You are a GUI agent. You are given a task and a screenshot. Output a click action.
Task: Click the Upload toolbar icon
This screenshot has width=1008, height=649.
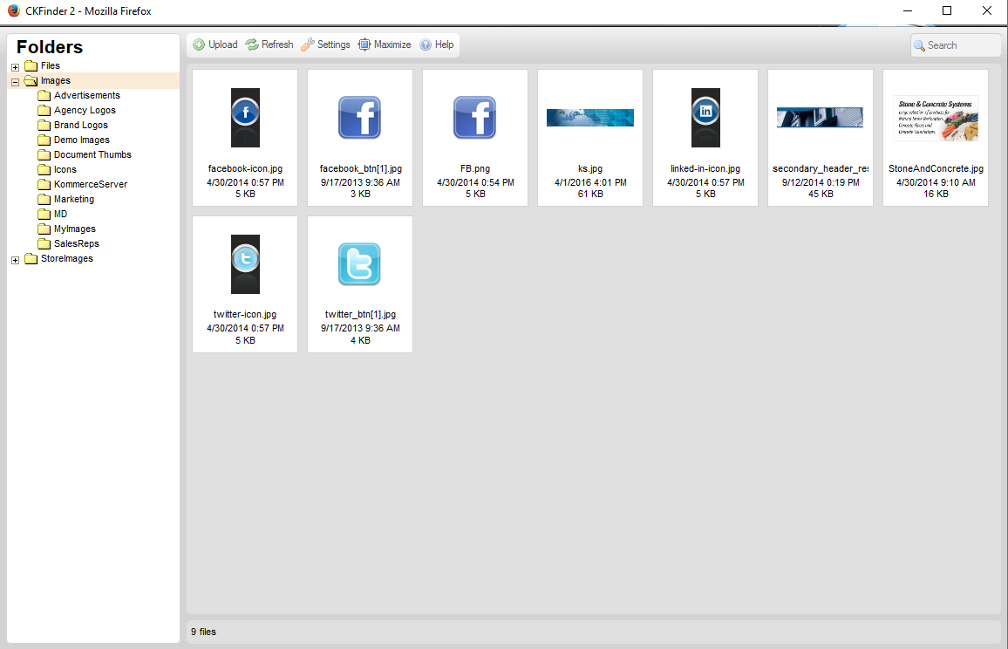point(199,45)
